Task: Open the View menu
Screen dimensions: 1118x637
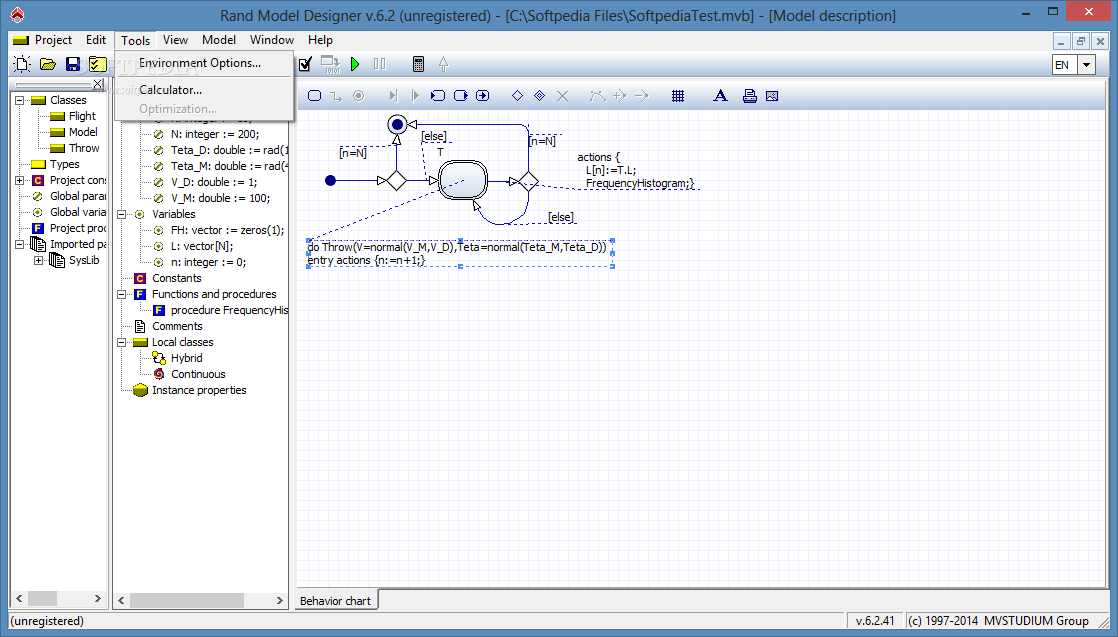Action: [x=175, y=40]
